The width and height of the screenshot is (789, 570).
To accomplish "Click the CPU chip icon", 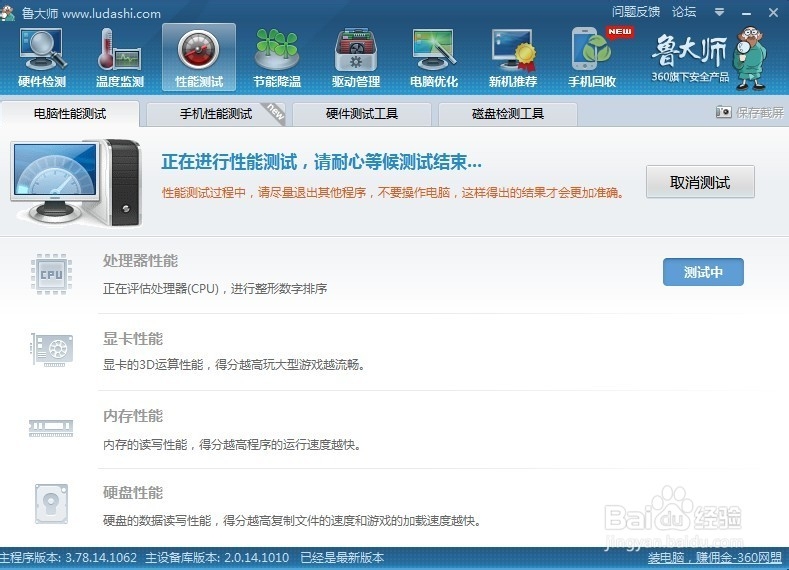I will (51, 274).
